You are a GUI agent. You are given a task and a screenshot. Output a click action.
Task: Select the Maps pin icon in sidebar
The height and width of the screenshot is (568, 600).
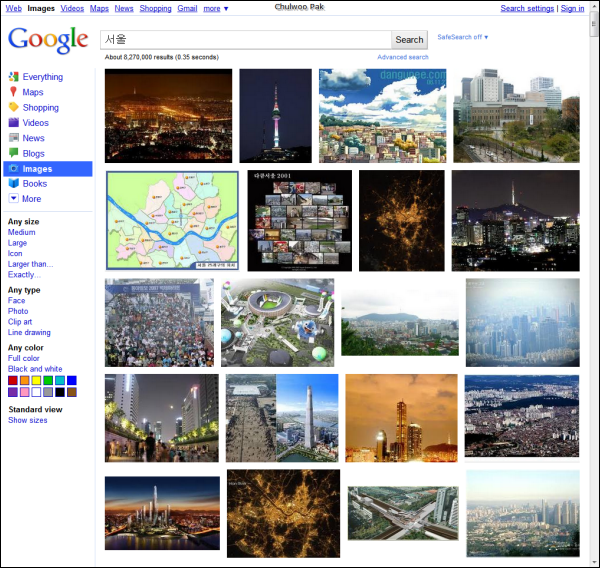point(13,92)
